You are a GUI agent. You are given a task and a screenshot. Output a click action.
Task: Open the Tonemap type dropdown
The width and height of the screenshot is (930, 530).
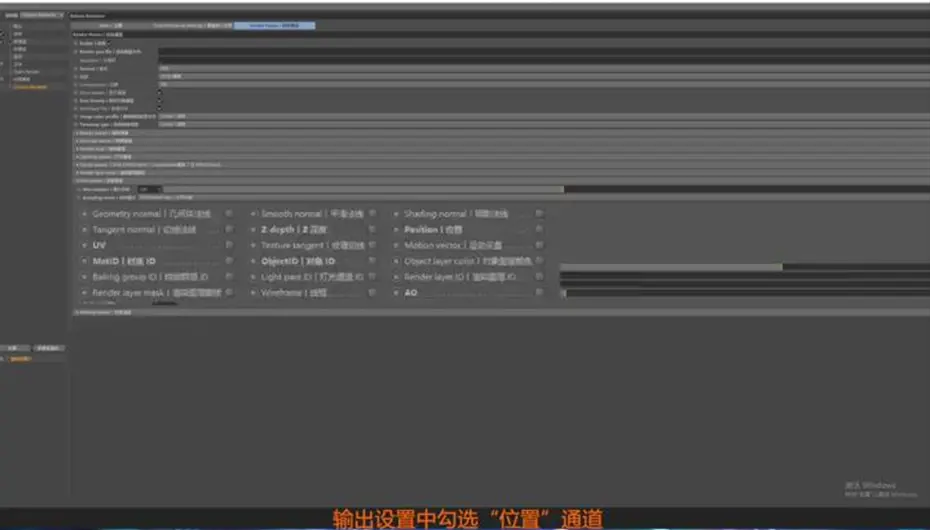point(544,124)
